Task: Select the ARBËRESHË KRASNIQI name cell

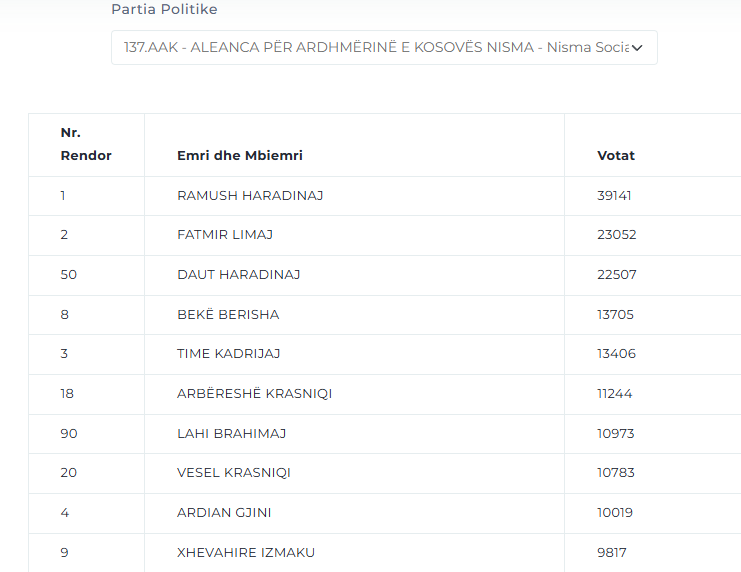Action: [254, 393]
